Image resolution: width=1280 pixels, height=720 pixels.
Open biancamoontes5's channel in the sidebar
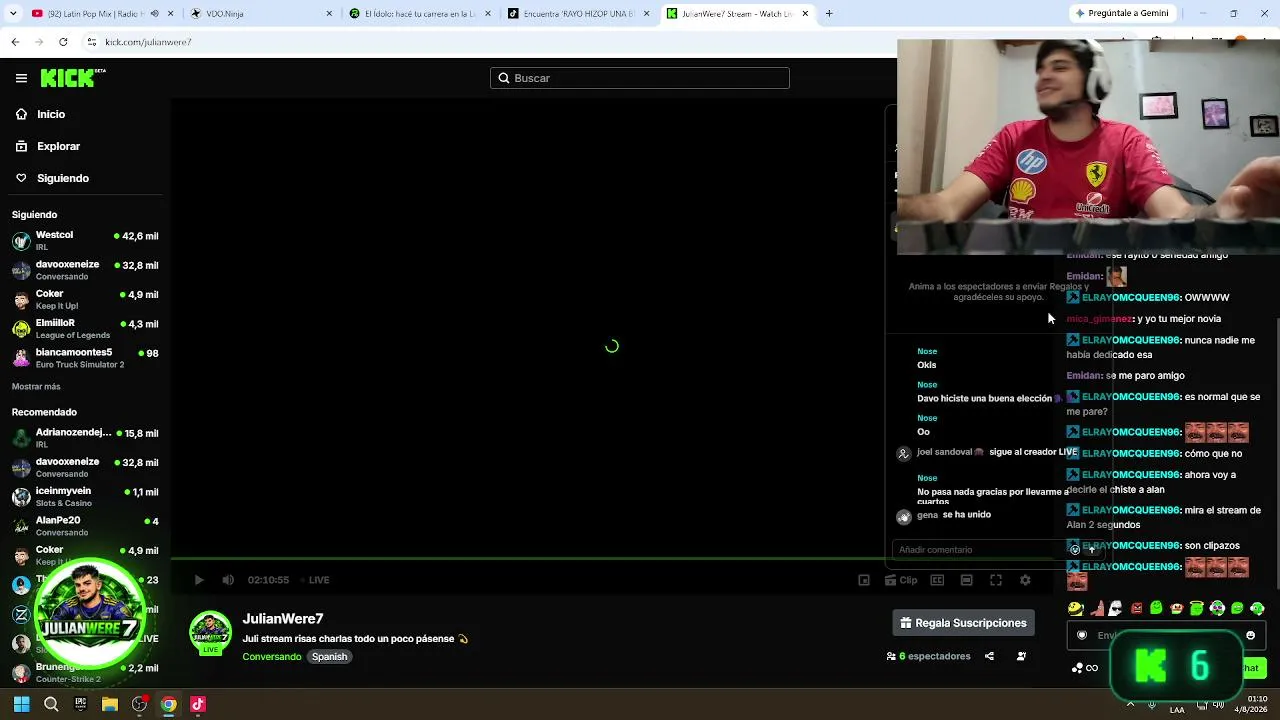[85, 358]
